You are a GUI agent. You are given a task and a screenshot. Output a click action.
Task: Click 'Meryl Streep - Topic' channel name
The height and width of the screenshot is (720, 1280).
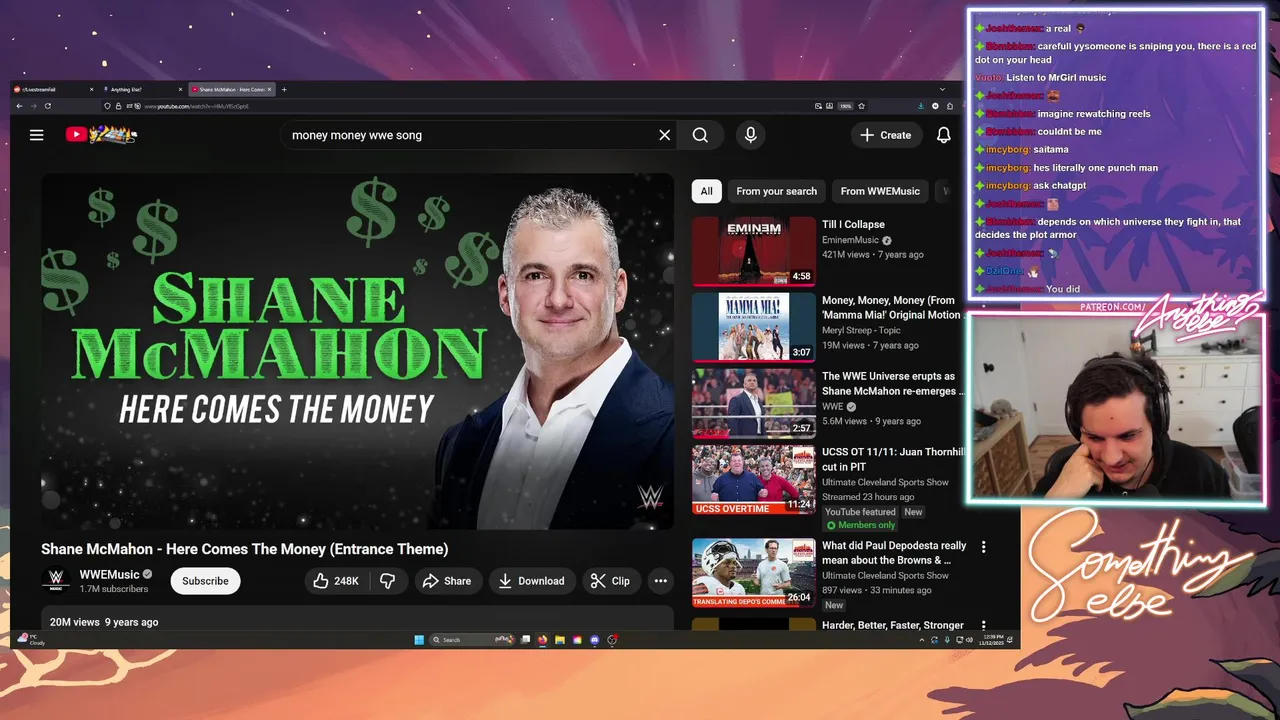click(861, 330)
